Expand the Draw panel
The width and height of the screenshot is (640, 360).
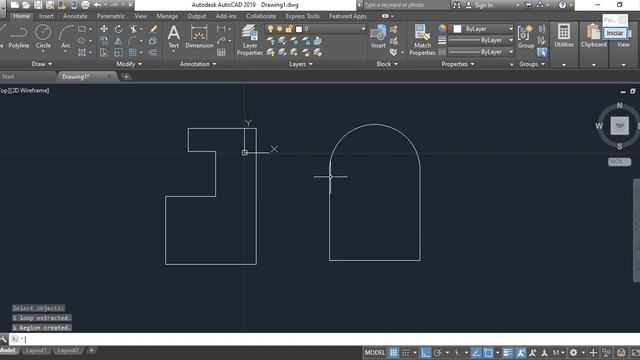(42, 64)
